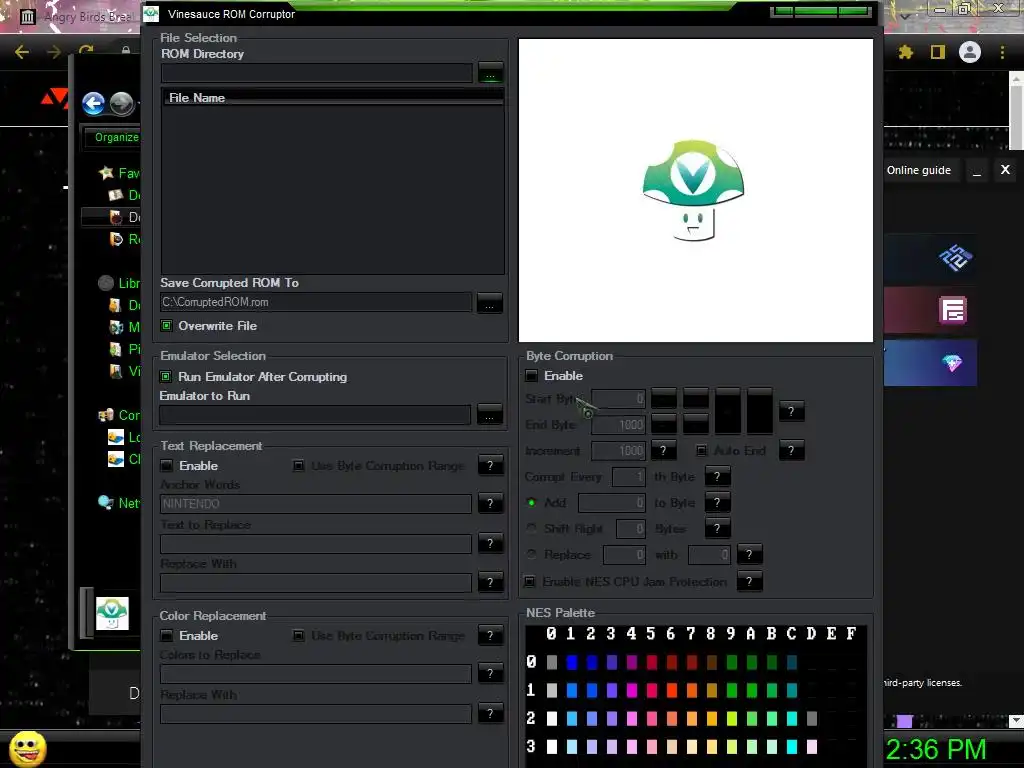Open the browser extensions puzzle icon
The height and width of the screenshot is (768, 1024).
(906, 52)
